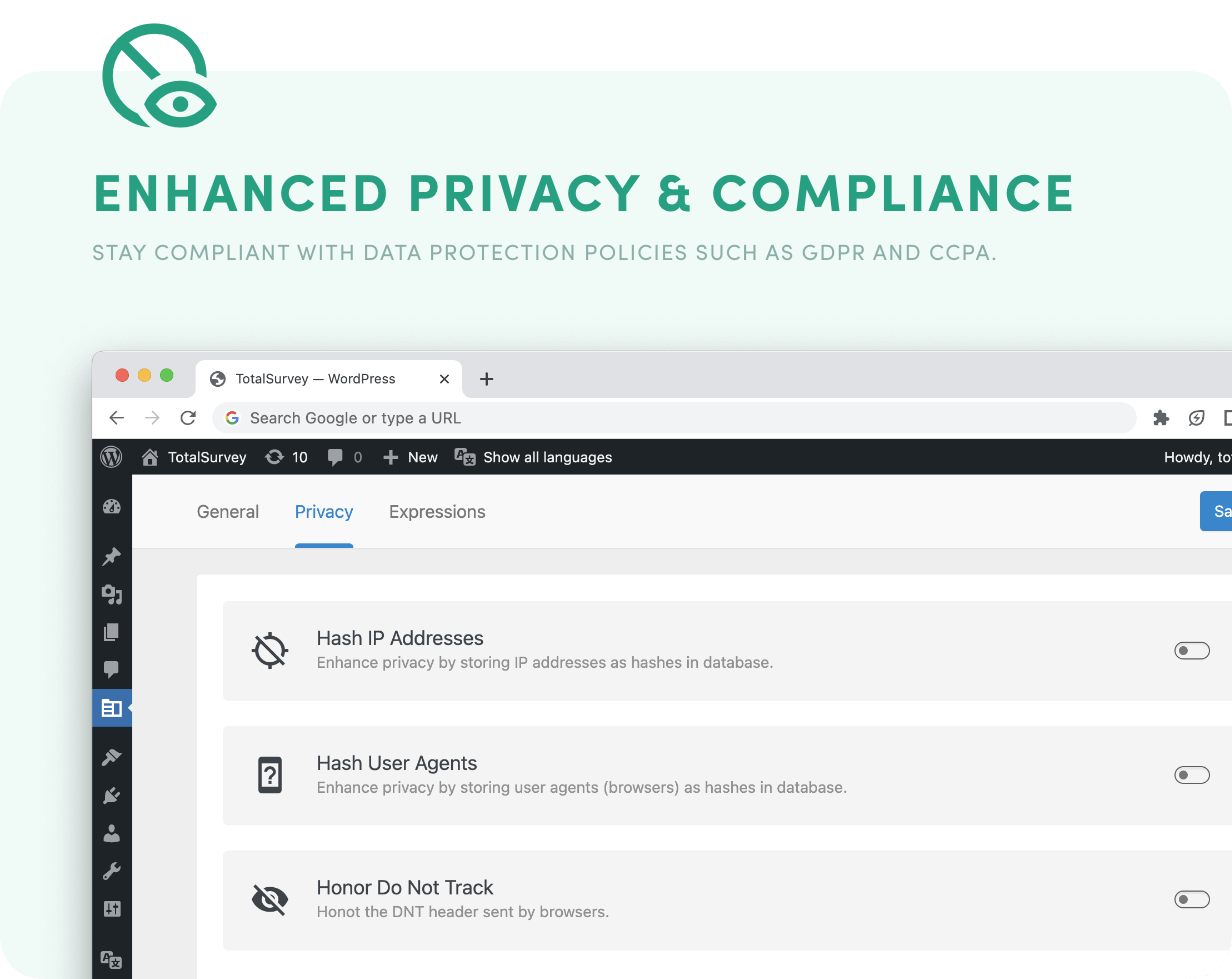Click the browser forward arrow
This screenshot has height=979, width=1232.
click(152, 418)
